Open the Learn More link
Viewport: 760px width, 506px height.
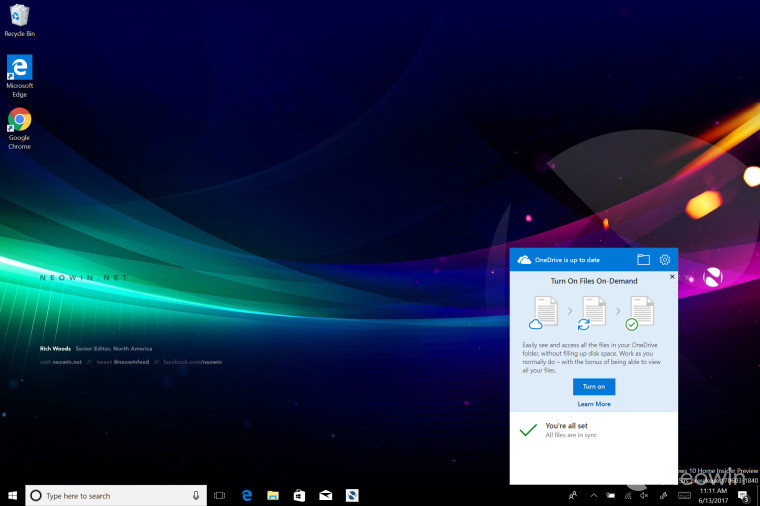(x=594, y=404)
